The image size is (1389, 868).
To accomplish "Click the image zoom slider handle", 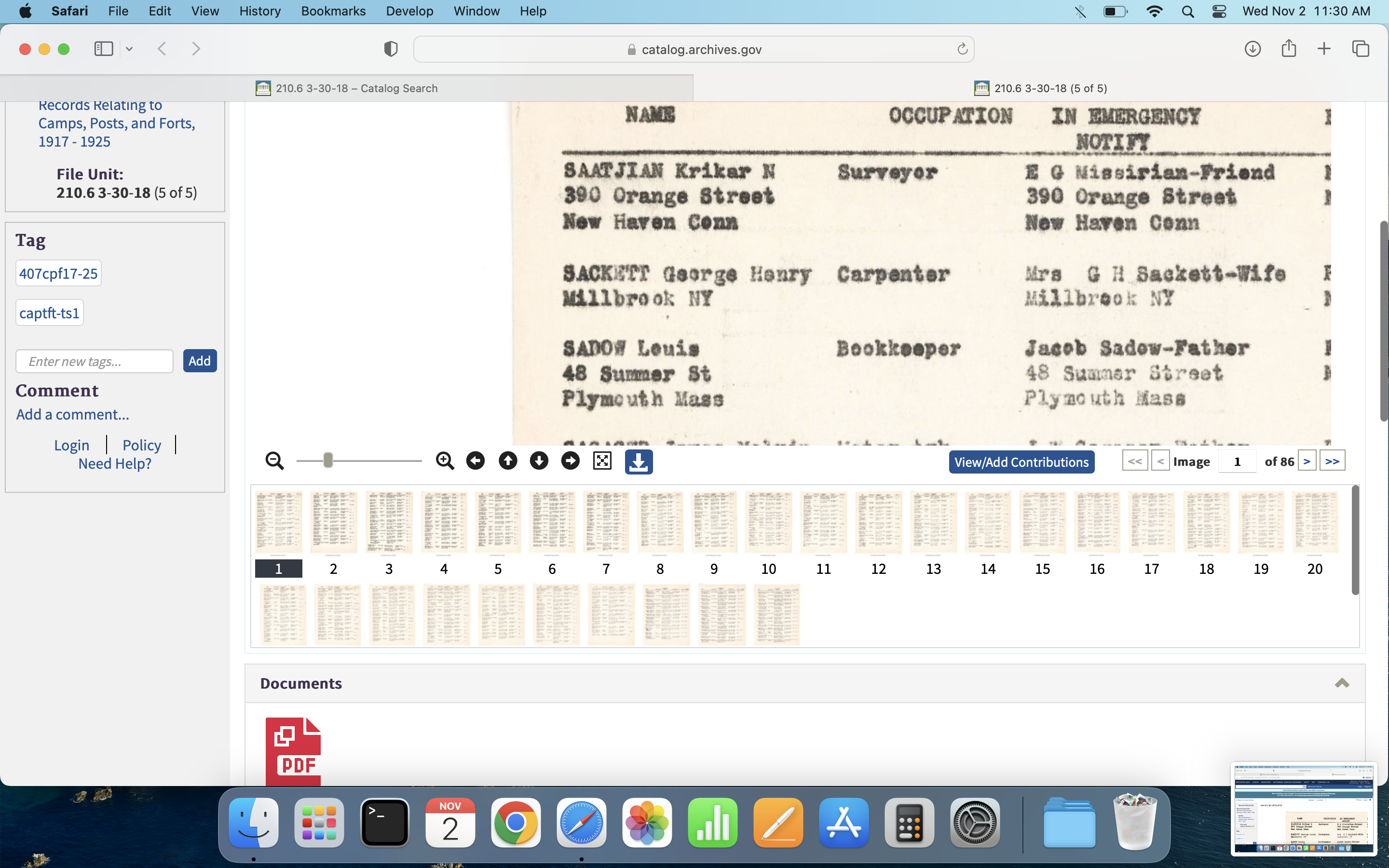I will pyautogui.click(x=328, y=461).
